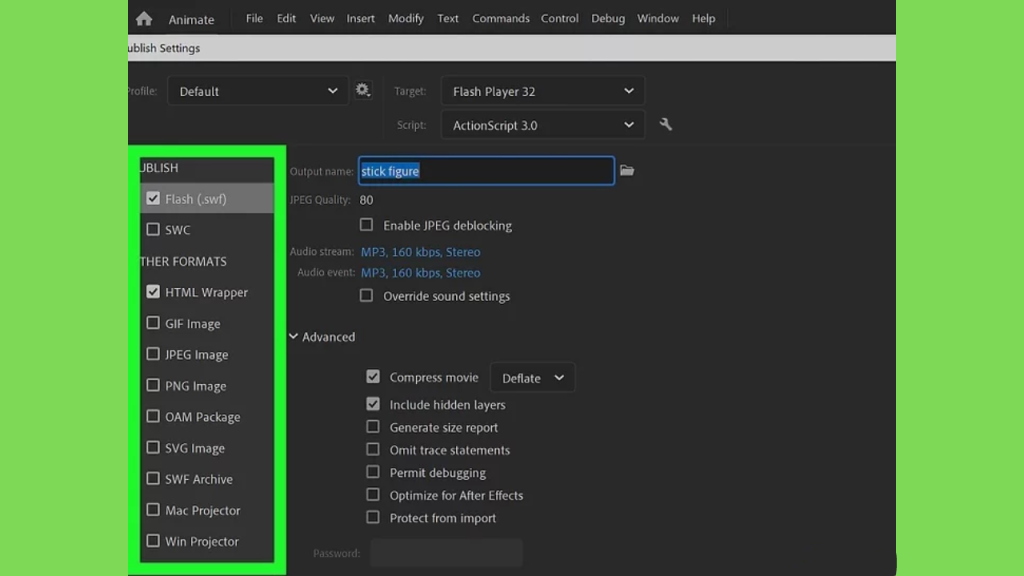Enable Mac Projector format
This screenshot has height=576, width=1024.
153,509
